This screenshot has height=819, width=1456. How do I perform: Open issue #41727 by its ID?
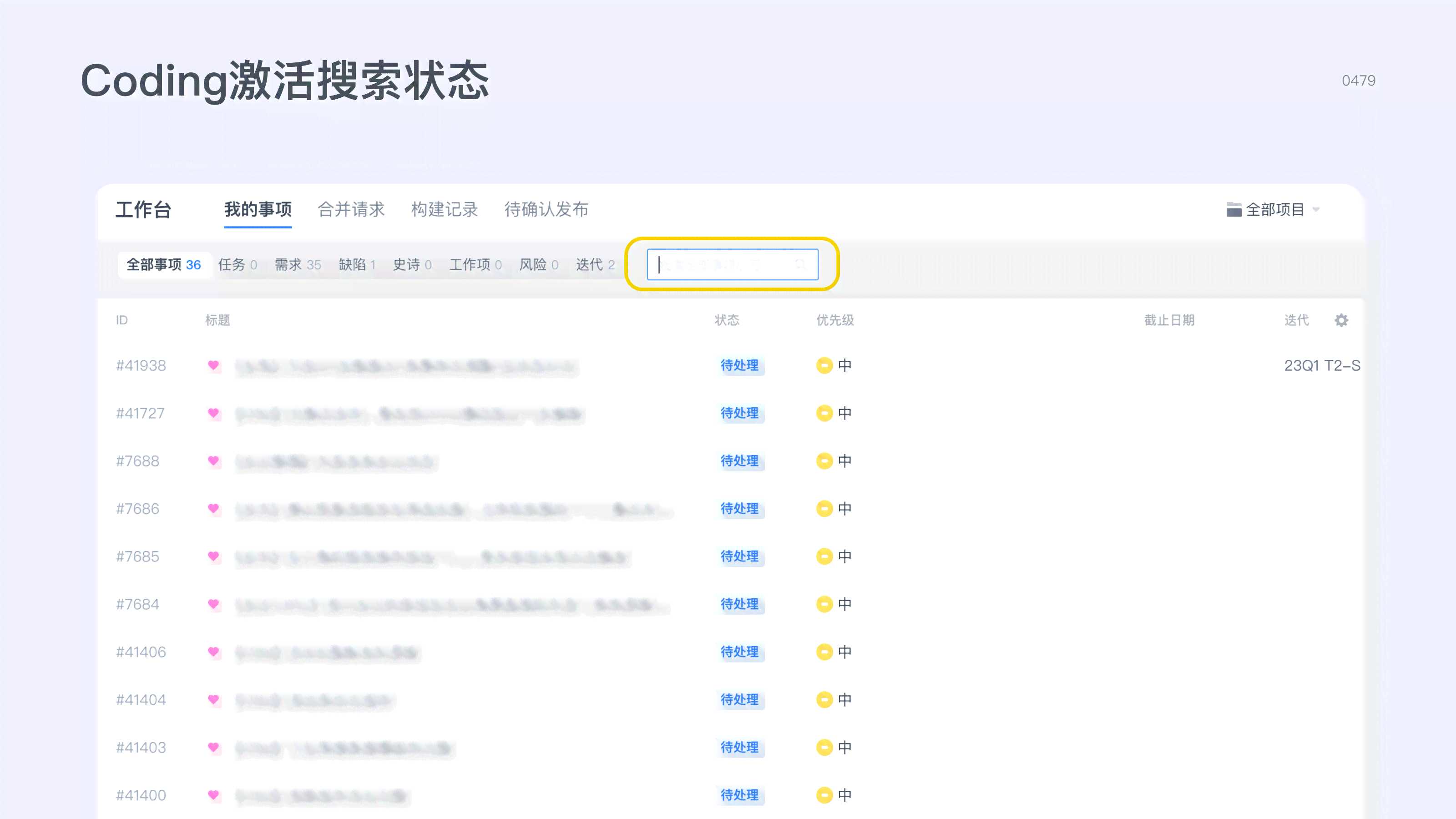tap(140, 413)
